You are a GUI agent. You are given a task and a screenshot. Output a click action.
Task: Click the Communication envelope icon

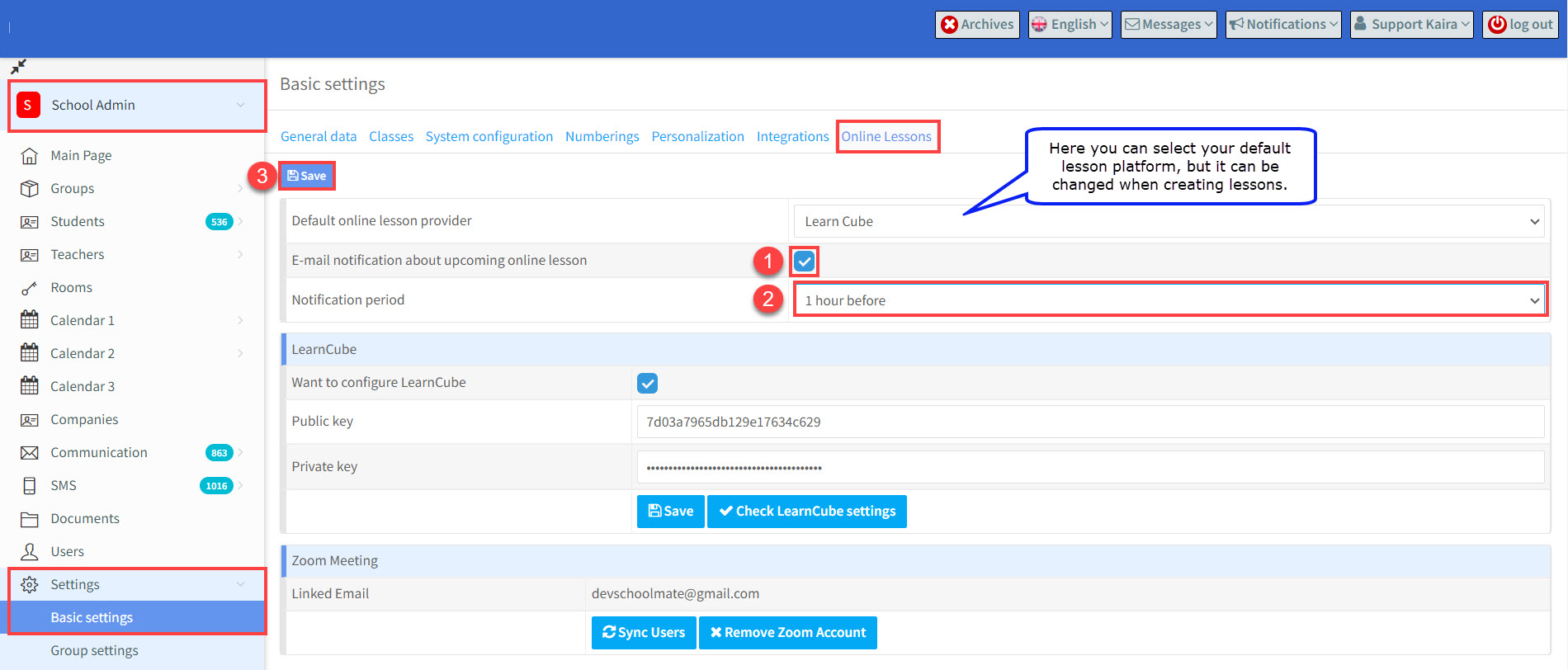point(29,452)
